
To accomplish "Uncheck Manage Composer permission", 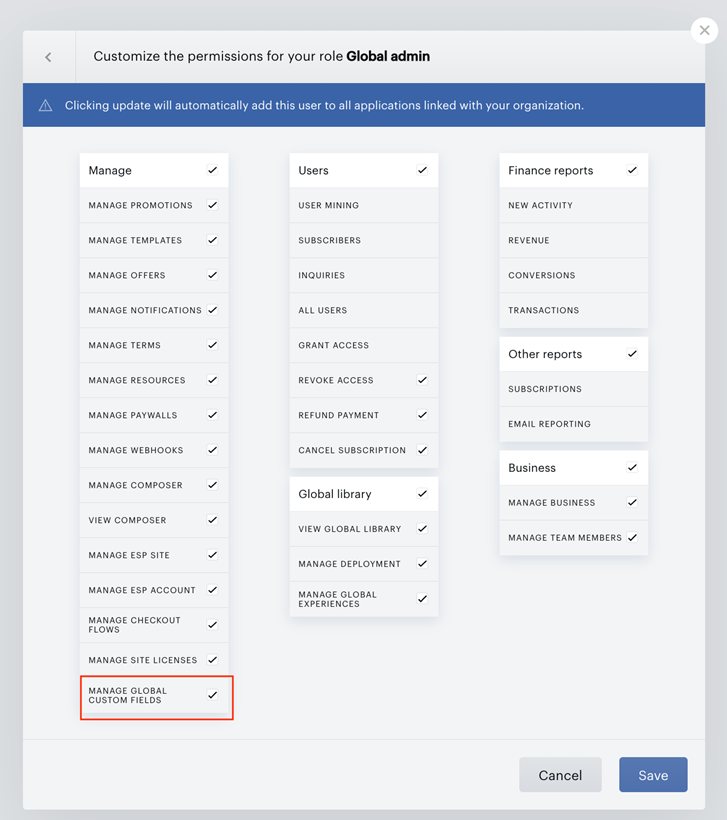I will [212, 485].
